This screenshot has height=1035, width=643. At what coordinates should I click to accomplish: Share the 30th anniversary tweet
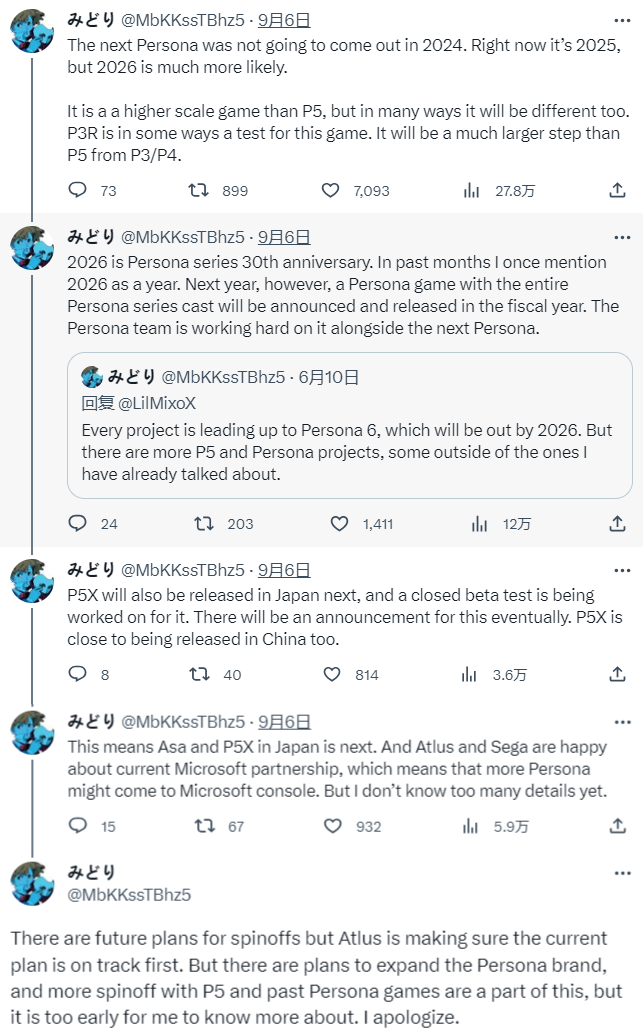(x=617, y=523)
